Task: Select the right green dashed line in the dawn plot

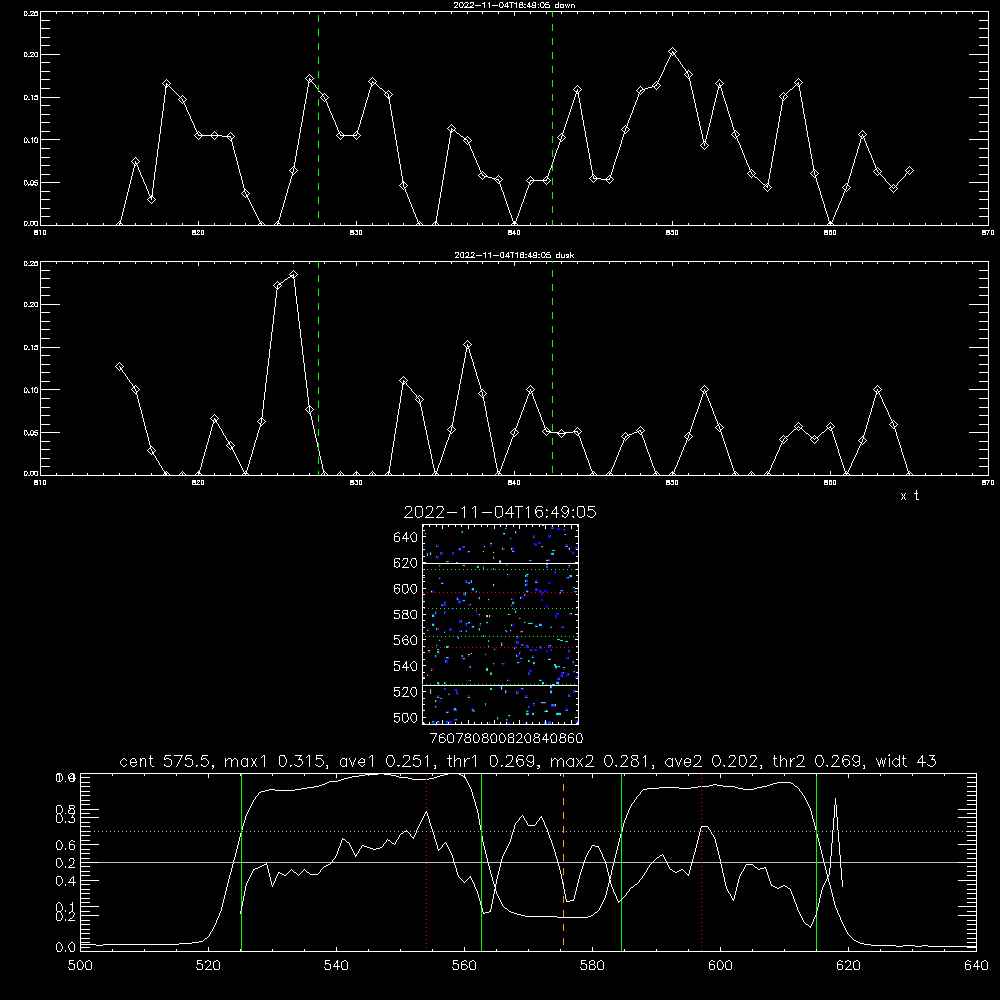Action: click(552, 118)
